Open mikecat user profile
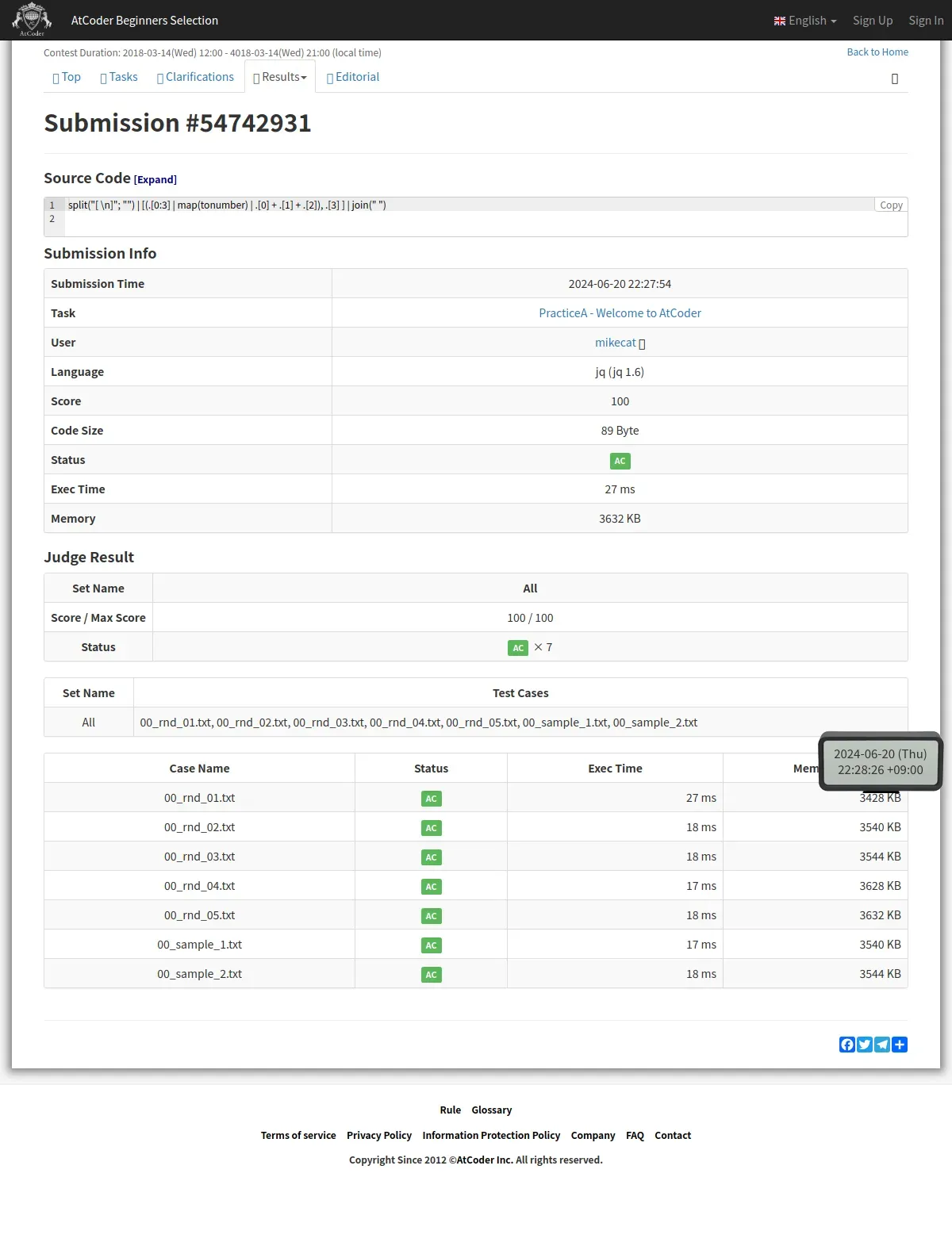This screenshot has height=1246, width=952. click(x=616, y=343)
